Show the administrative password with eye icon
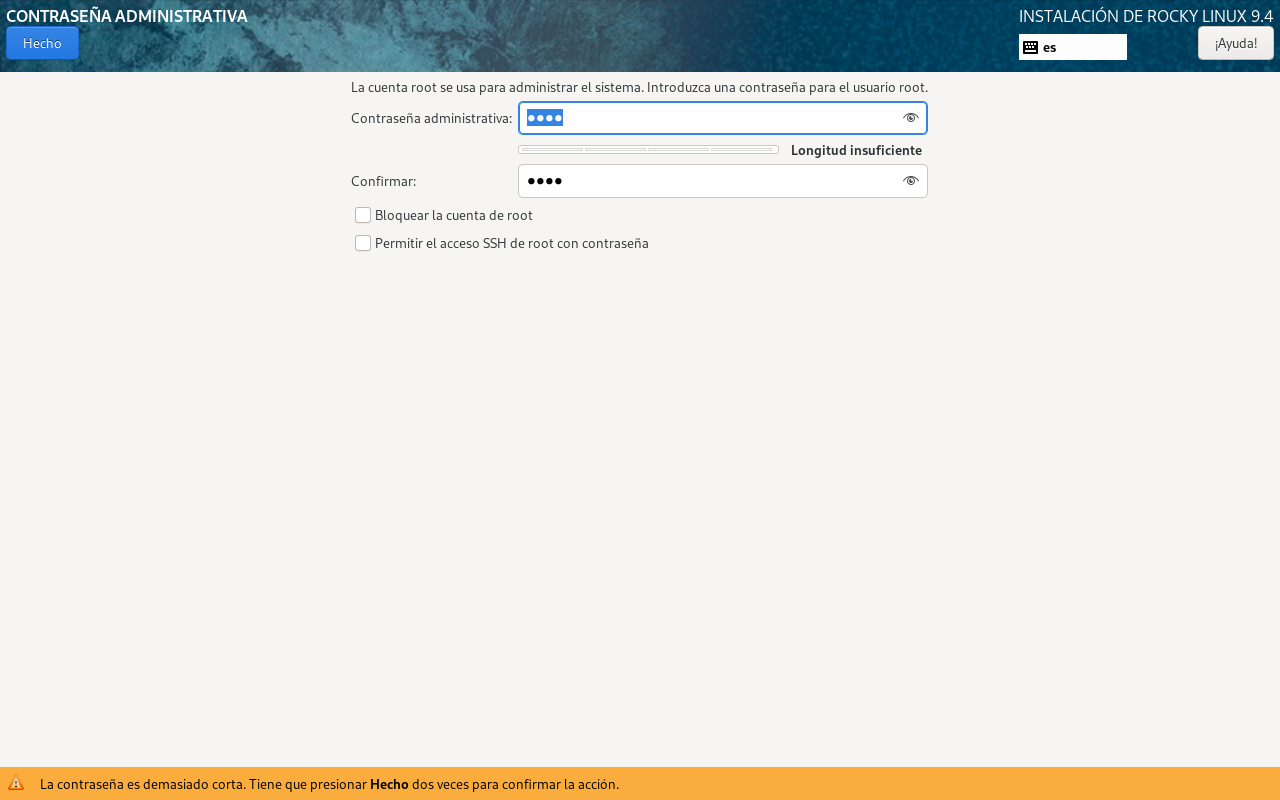Image resolution: width=1280 pixels, height=800 pixels. pyautogui.click(x=910, y=118)
